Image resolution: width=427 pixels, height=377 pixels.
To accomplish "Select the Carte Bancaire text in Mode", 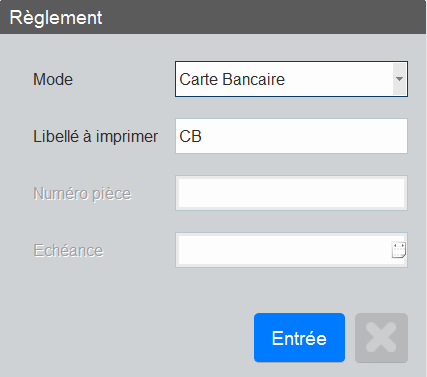I will tap(232, 79).
